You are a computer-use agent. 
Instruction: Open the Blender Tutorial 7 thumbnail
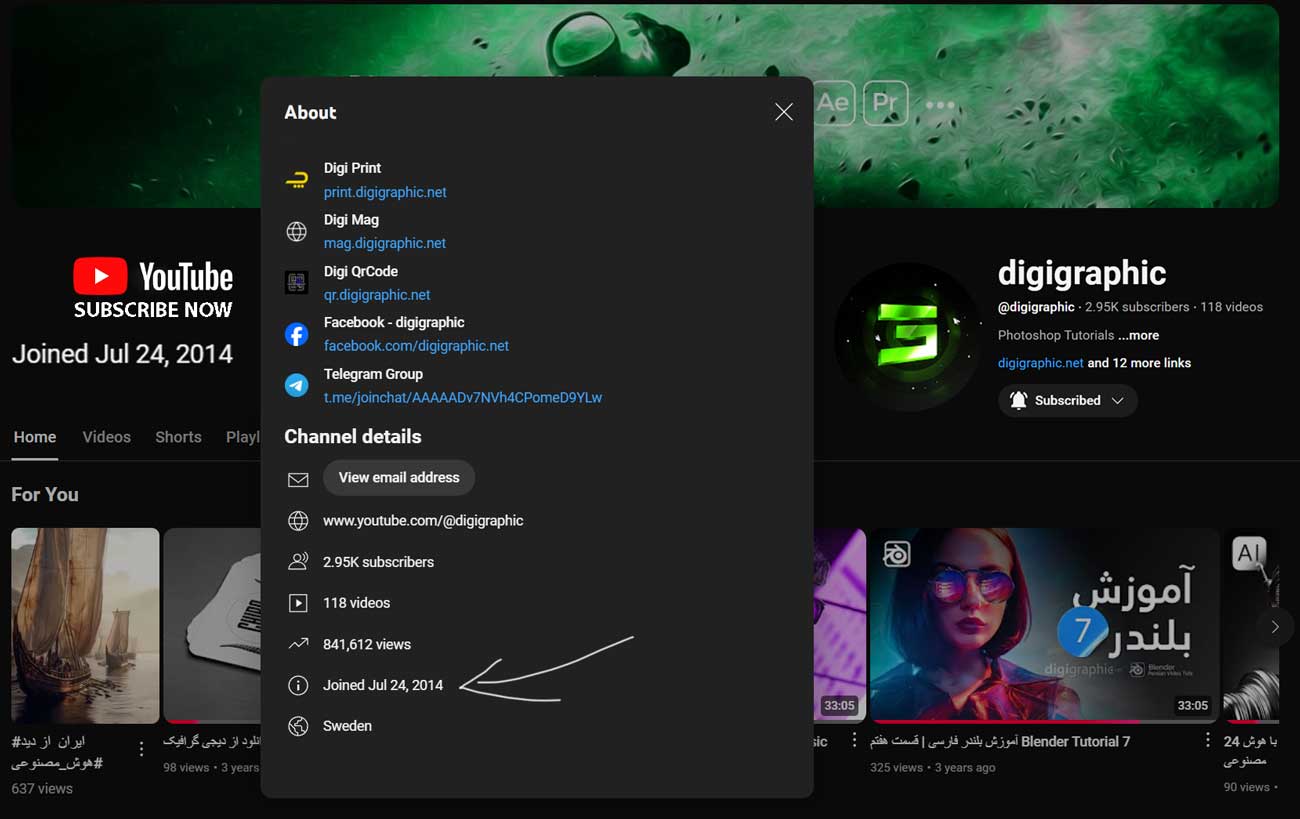(1044, 625)
